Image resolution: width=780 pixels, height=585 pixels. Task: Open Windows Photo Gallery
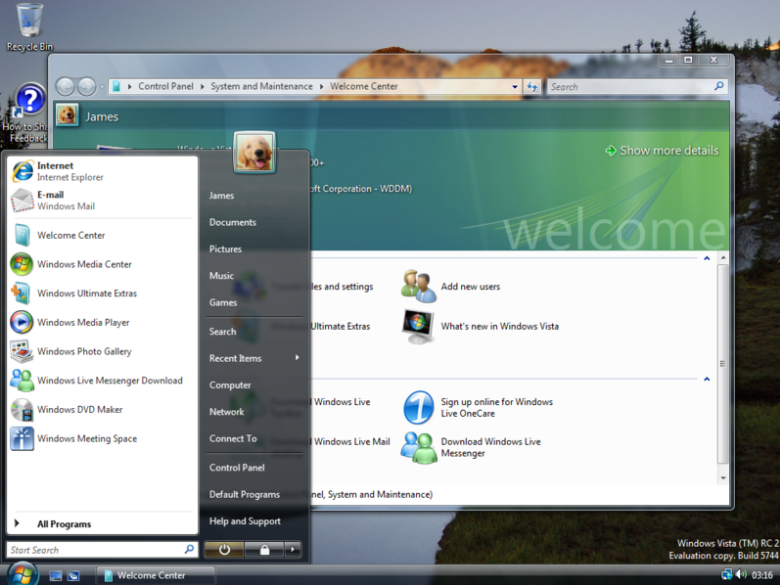pyautogui.click(x=102, y=351)
